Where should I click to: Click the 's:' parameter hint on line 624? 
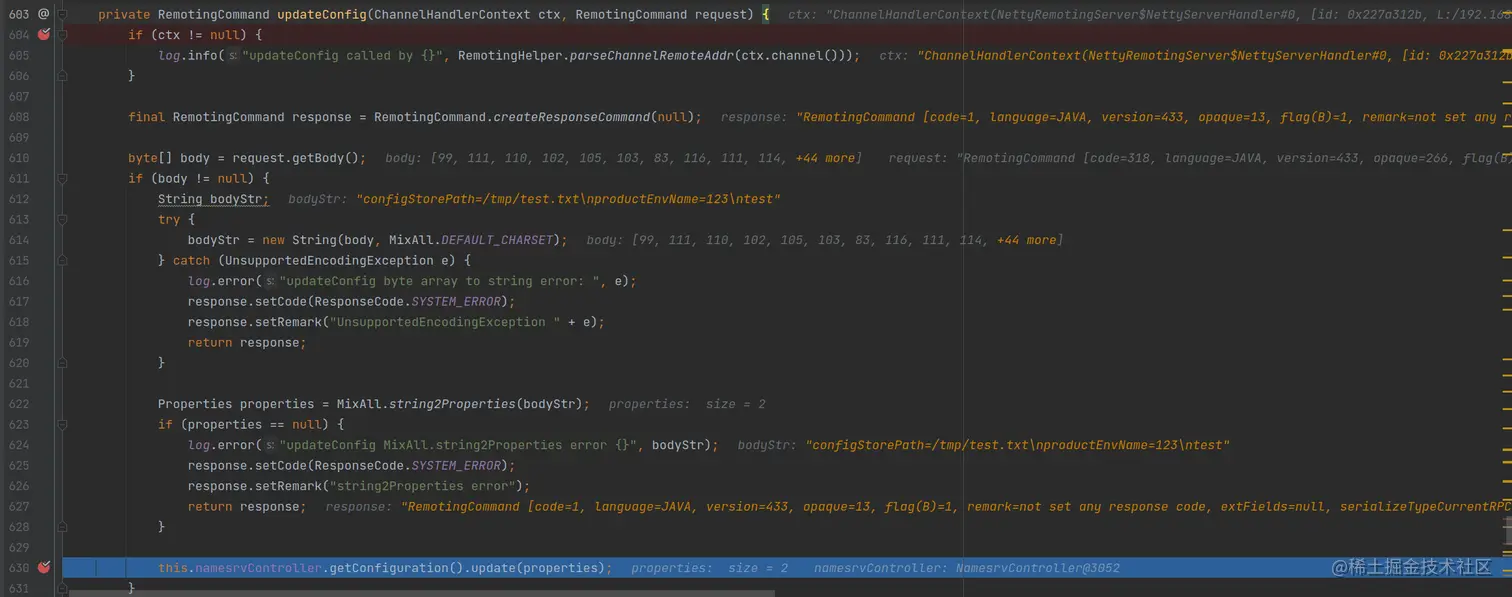pos(269,445)
